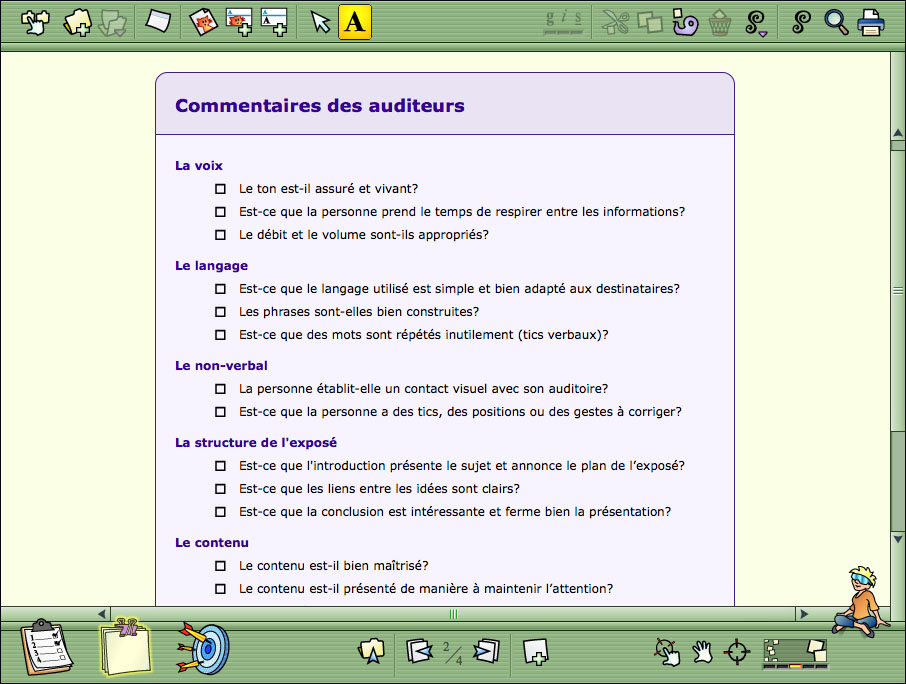Click the 'La structure de l'exposé' heading
Screen dimensions: 906x684
point(256,443)
